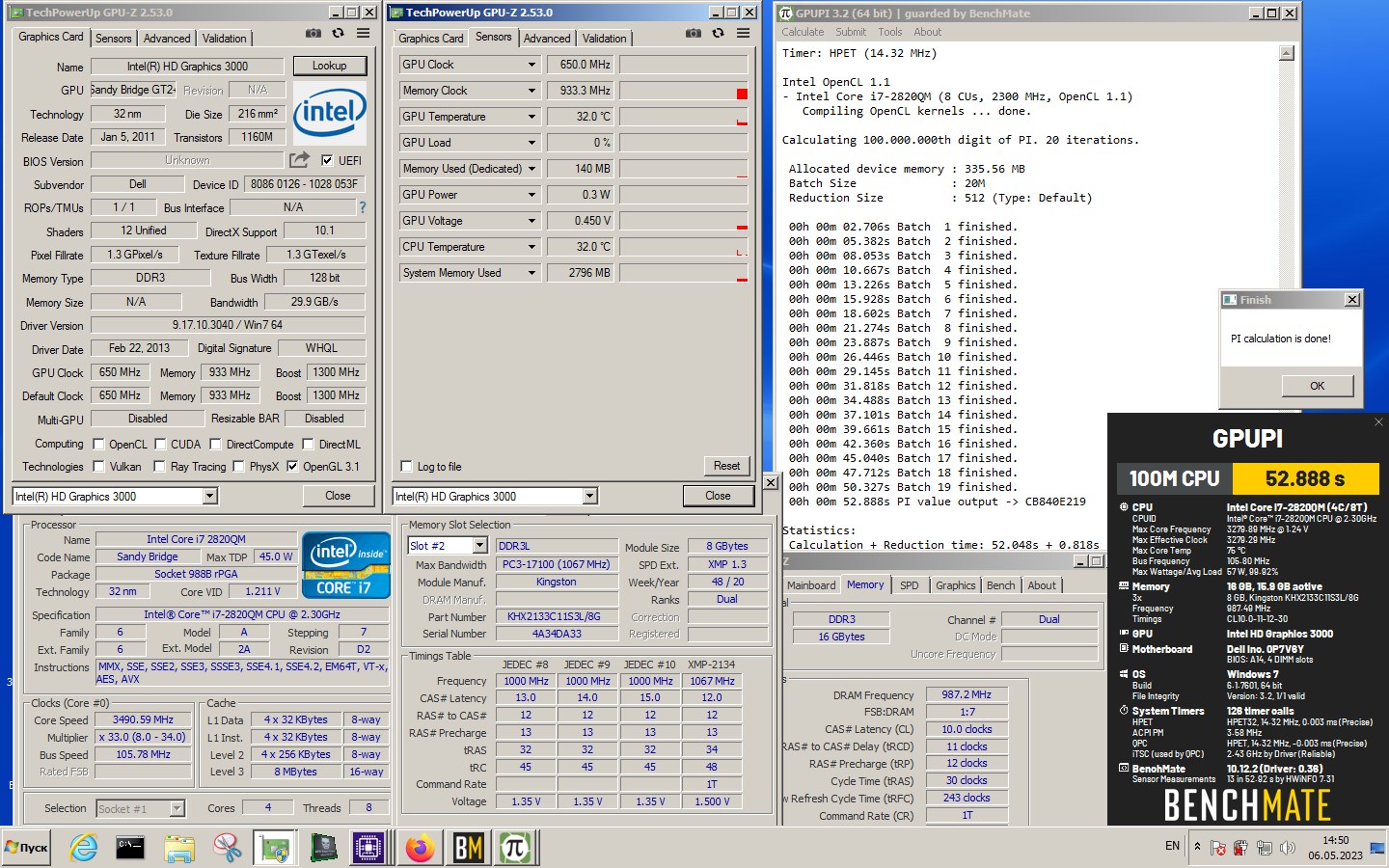Toggle OpenCL computing checkbox
Viewport: 1389px width, 868px height.
tap(98, 444)
